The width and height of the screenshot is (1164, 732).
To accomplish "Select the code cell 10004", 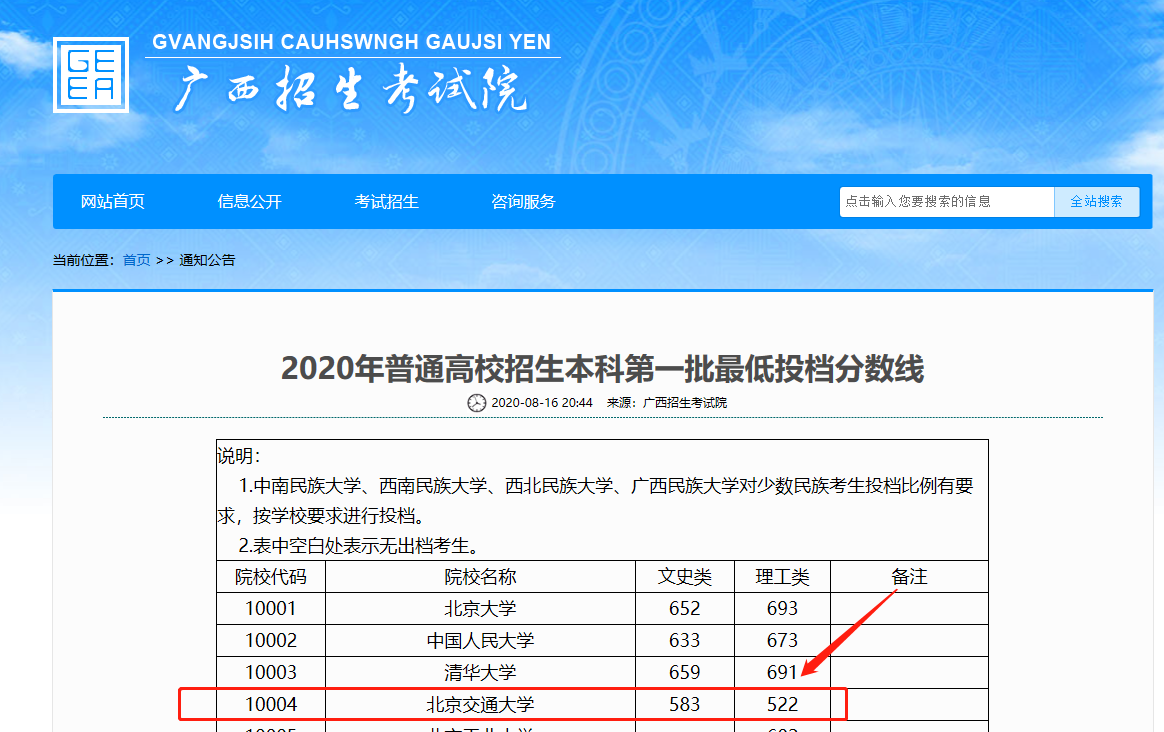I will (x=271, y=705).
